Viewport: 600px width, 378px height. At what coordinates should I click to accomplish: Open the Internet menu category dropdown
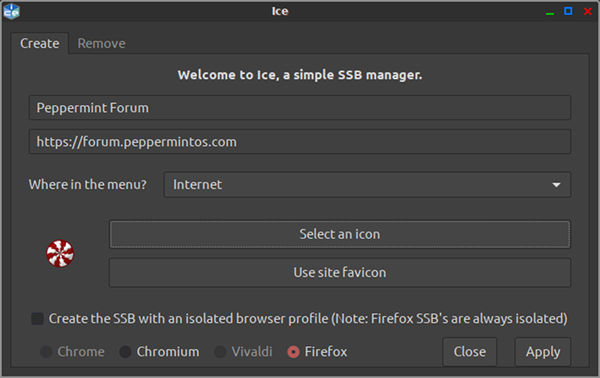click(x=367, y=184)
